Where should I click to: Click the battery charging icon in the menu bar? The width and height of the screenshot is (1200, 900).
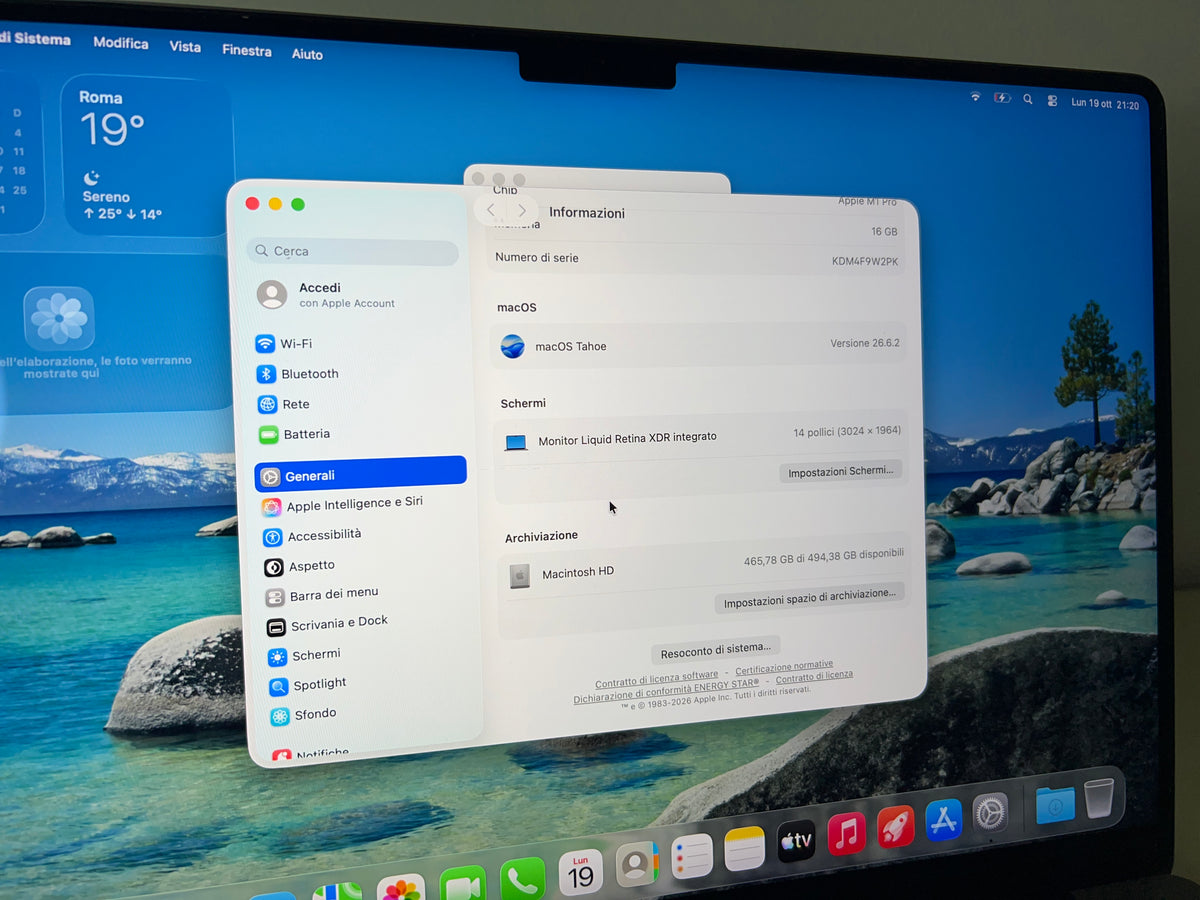coord(1002,98)
